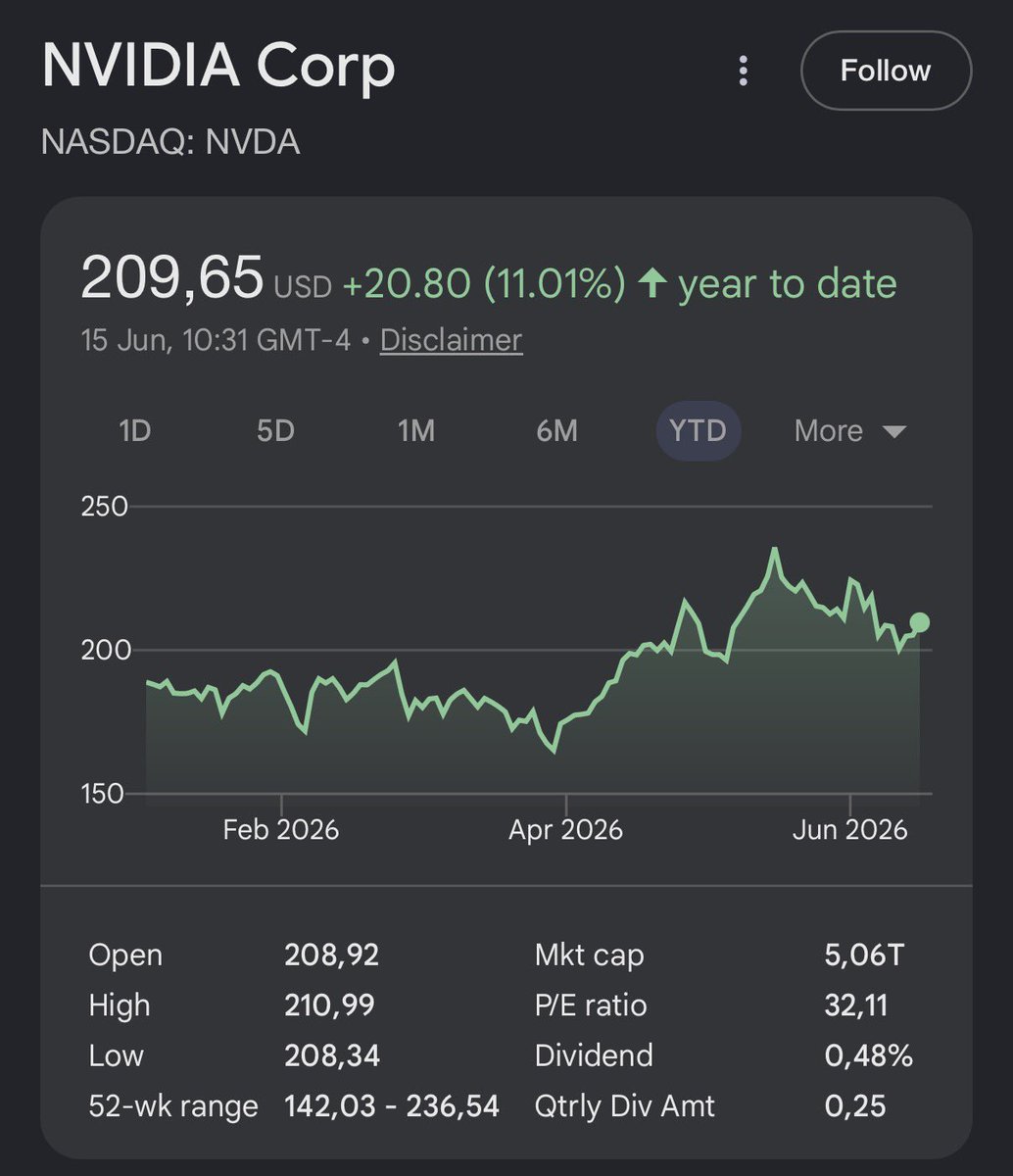Click the NASDAQ: NVDA ticker text

tap(170, 143)
